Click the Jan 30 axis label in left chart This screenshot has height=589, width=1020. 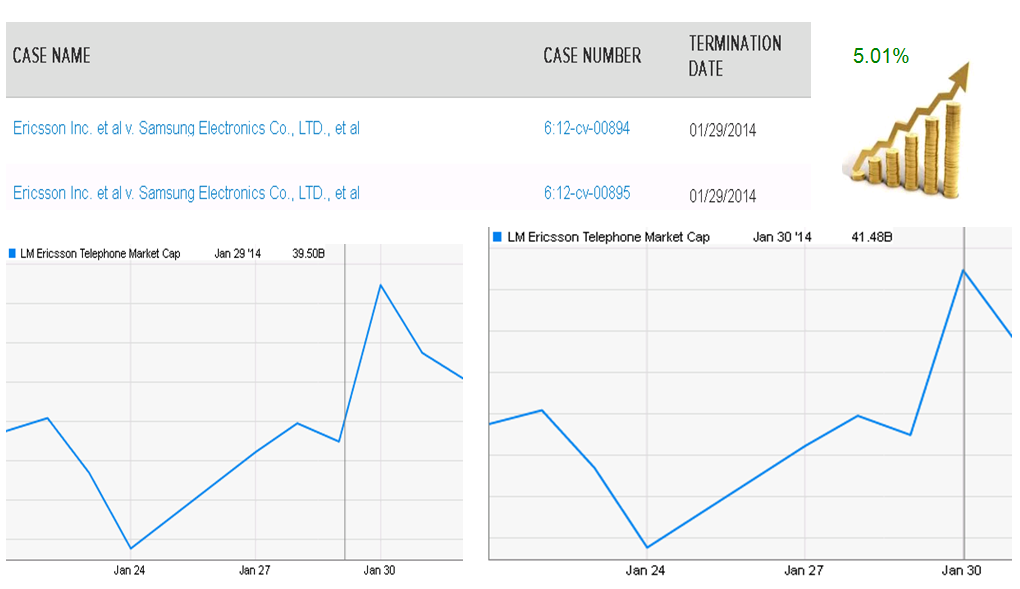pyautogui.click(x=379, y=570)
